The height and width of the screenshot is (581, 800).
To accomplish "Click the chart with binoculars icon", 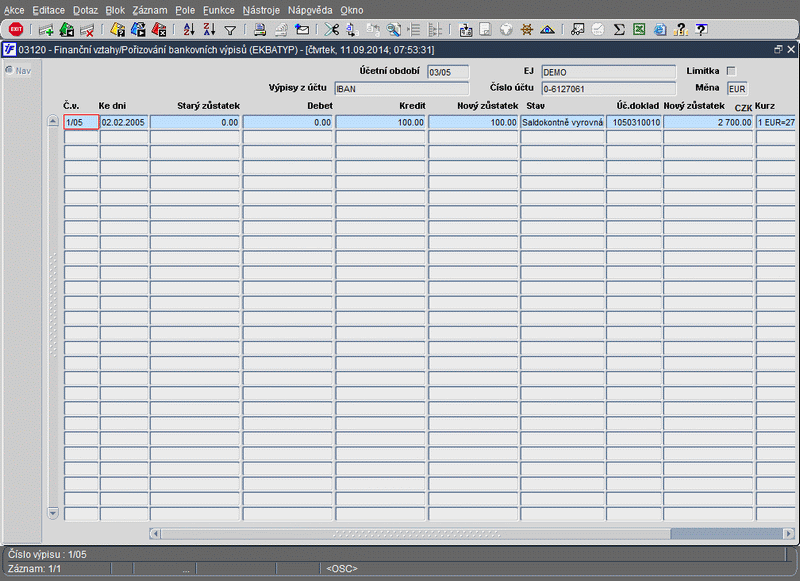I will (x=578, y=30).
